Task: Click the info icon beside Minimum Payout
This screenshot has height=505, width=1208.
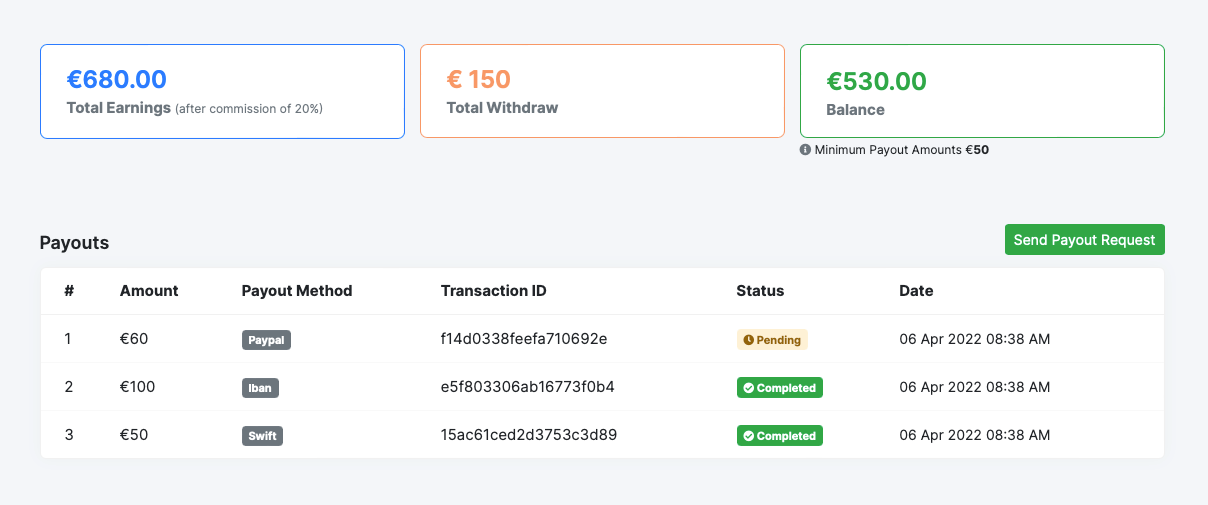Action: click(x=805, y=150)
